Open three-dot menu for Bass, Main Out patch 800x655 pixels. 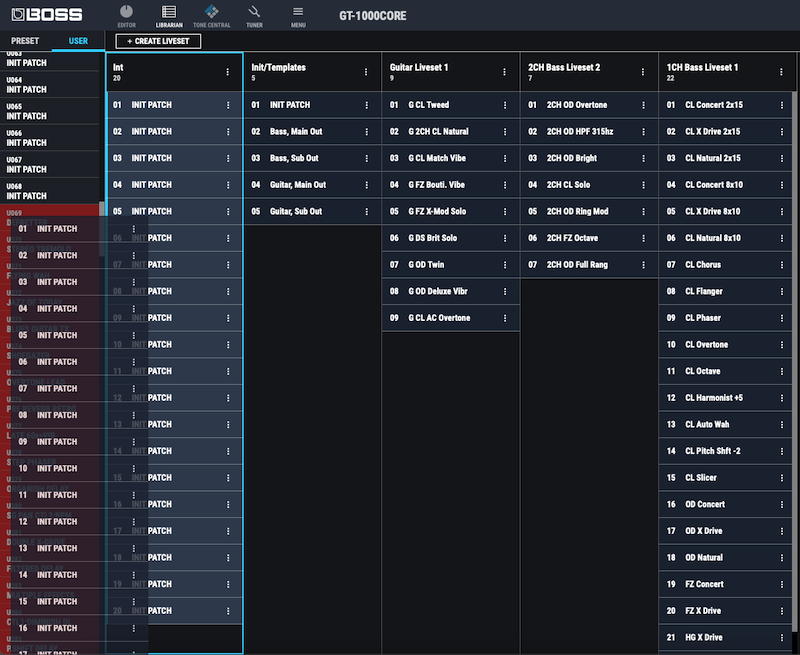366,132
